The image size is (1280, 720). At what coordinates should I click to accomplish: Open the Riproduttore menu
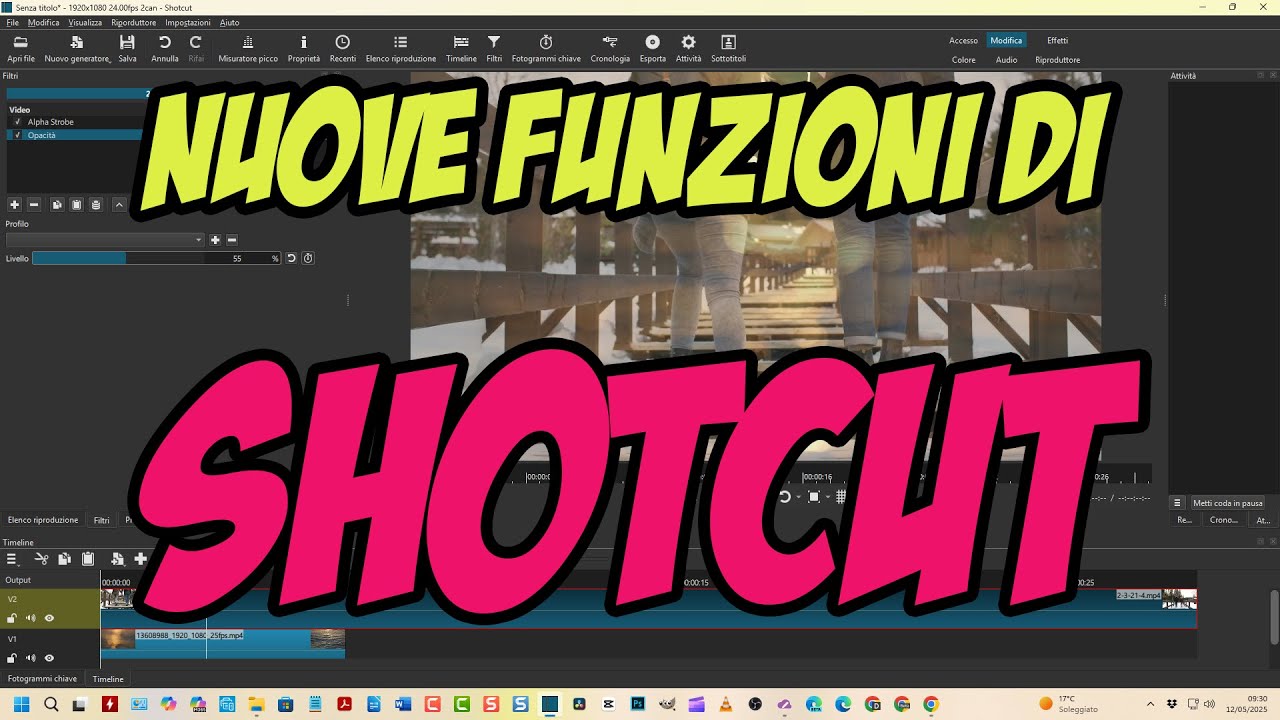click(x=133, y=22)
